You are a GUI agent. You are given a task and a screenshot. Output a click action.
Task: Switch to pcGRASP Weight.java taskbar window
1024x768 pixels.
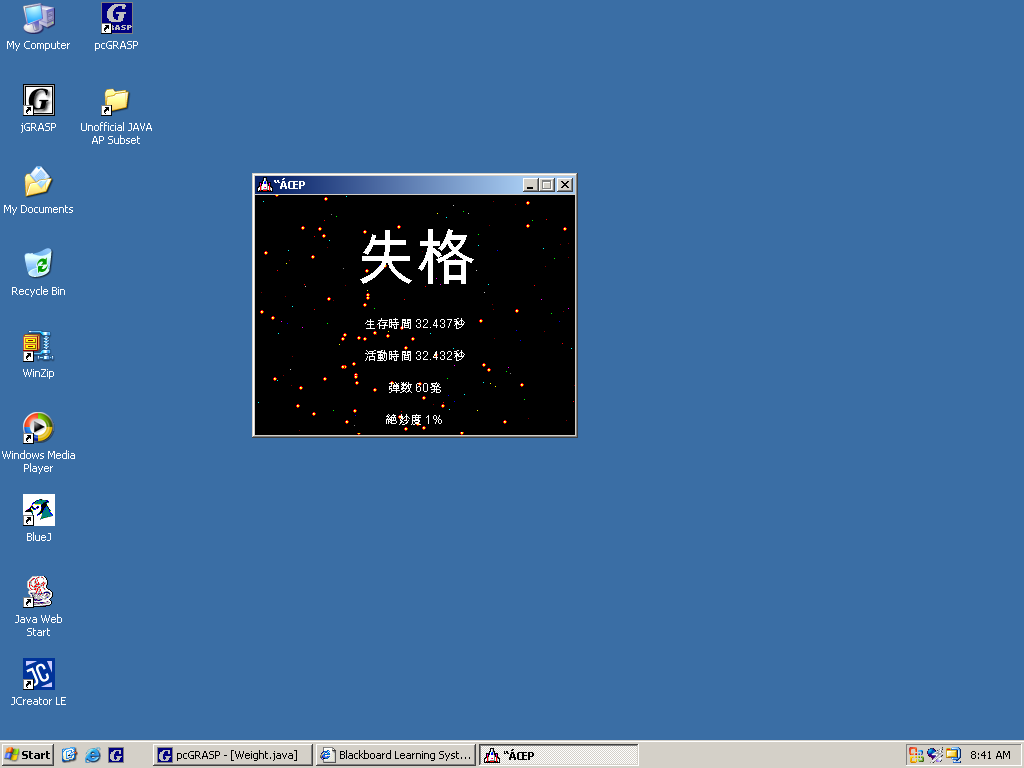233,755
